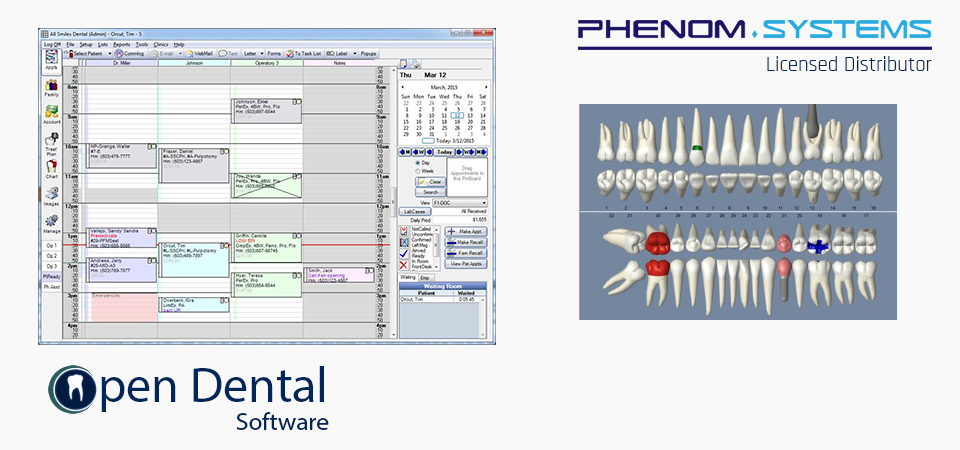Image resolution: width=960 pixels, height=450 pixels.
Task: Click the View Pat Appts button
Action: coord(465,263)
